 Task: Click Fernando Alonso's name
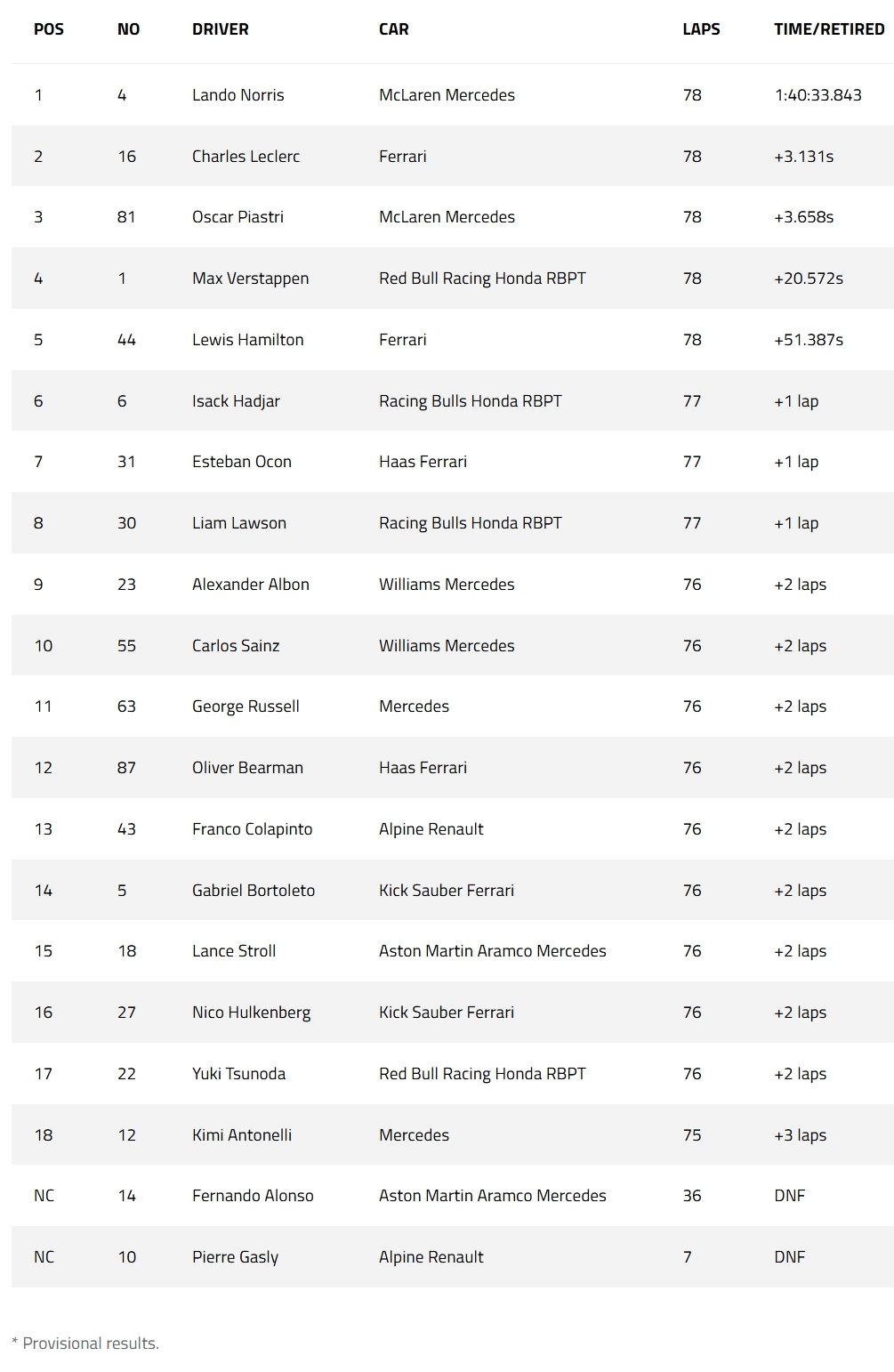[x=253, y=1196]
